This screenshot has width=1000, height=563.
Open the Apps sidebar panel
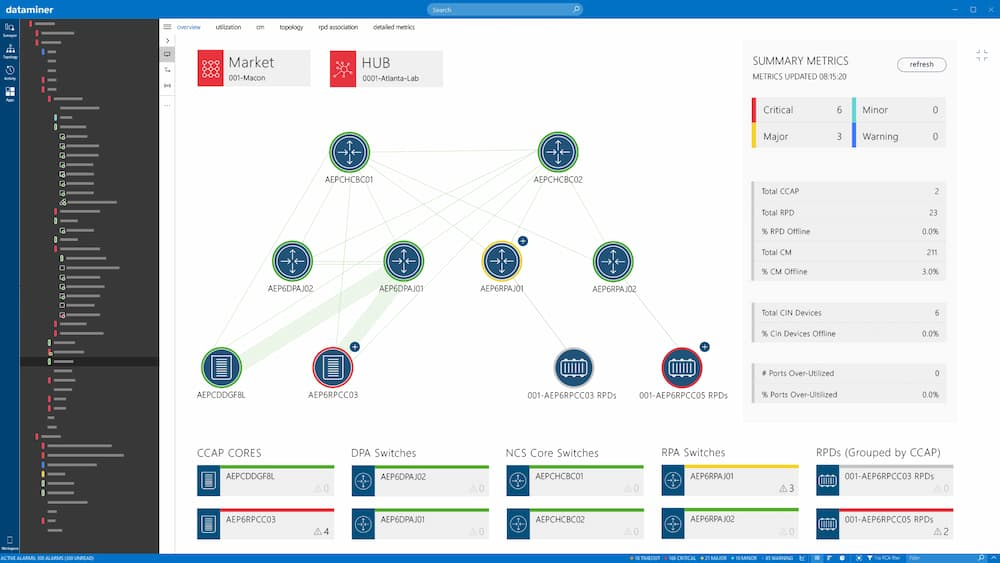click(x=10, y=94)
